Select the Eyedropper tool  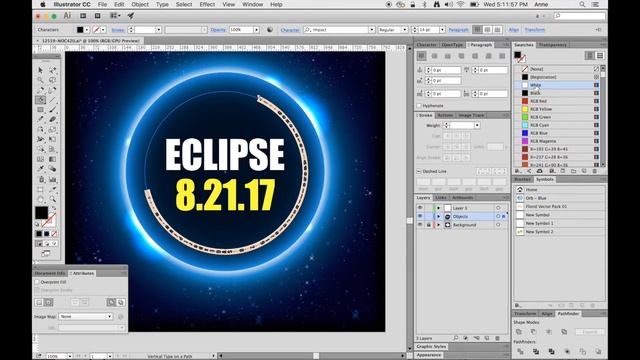[x=40, y=169]
